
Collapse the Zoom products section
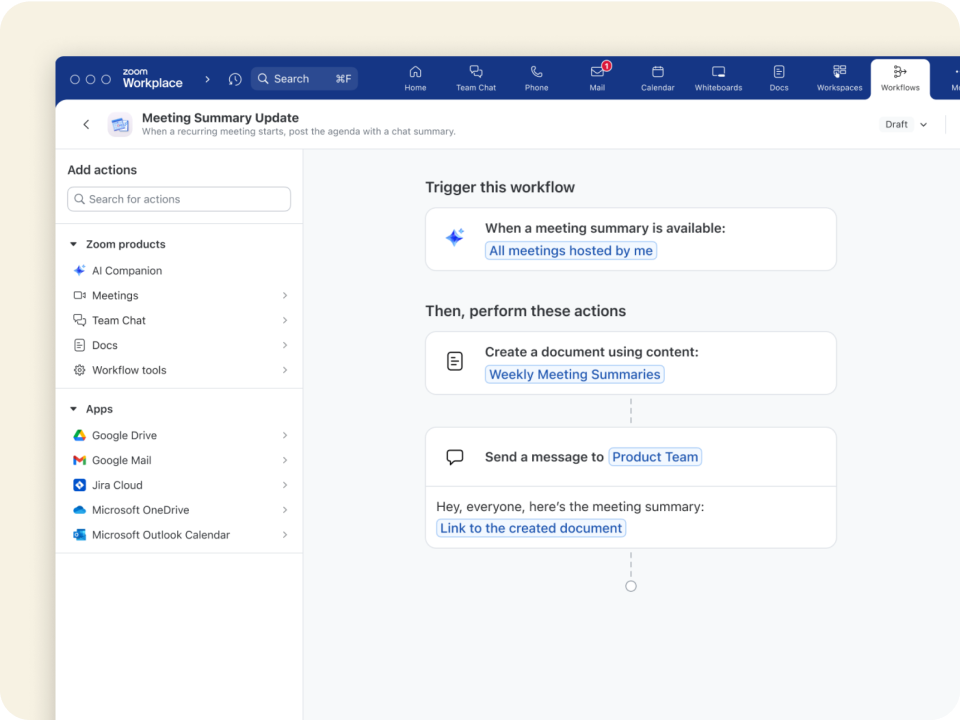coord(74,244)
